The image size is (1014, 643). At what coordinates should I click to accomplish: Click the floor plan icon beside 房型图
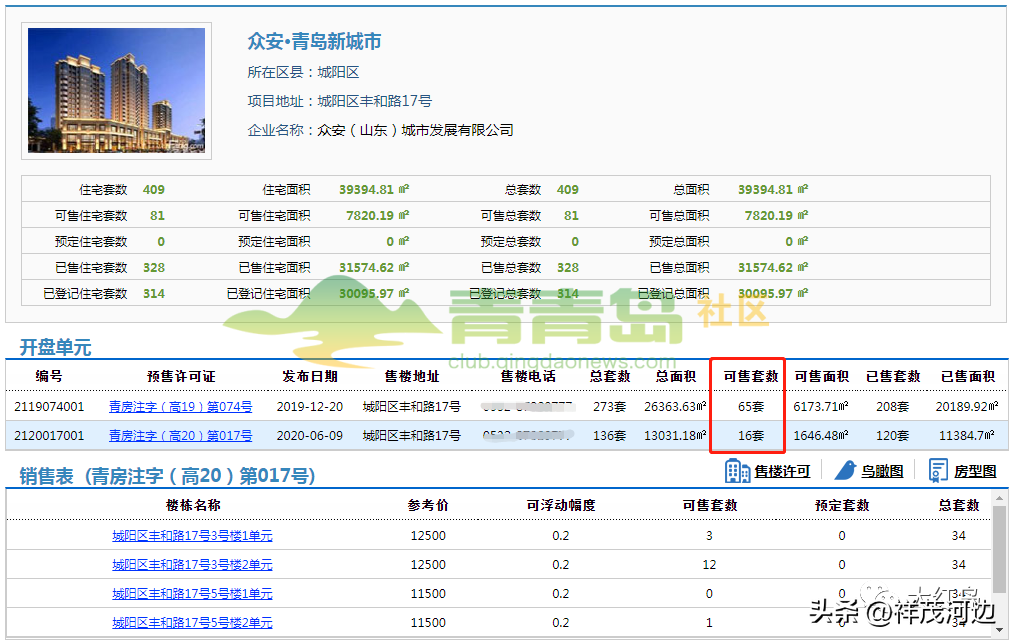click(938, 471)
